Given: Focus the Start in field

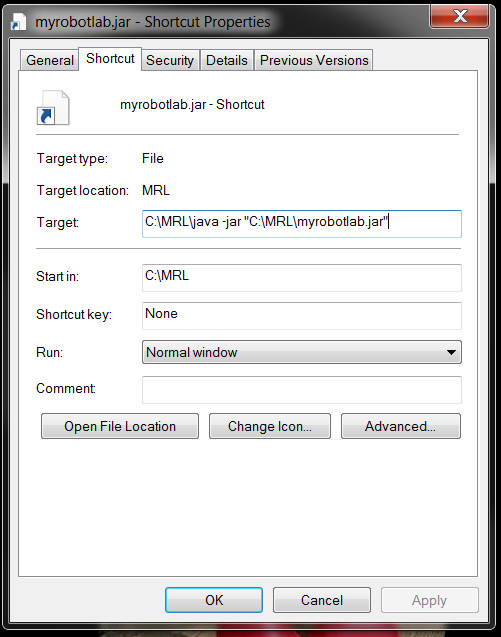Looking at the screenshot, I should (301, 278).
